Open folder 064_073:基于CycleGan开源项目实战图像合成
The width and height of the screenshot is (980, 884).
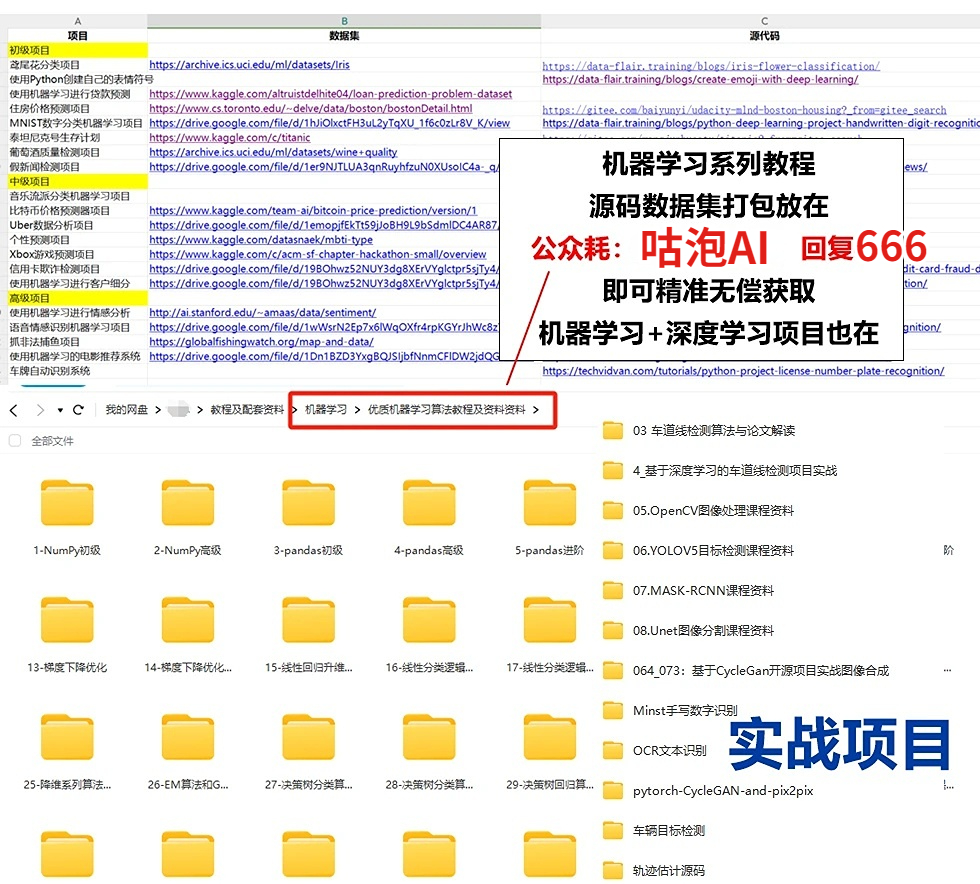[x=746, y=670]
